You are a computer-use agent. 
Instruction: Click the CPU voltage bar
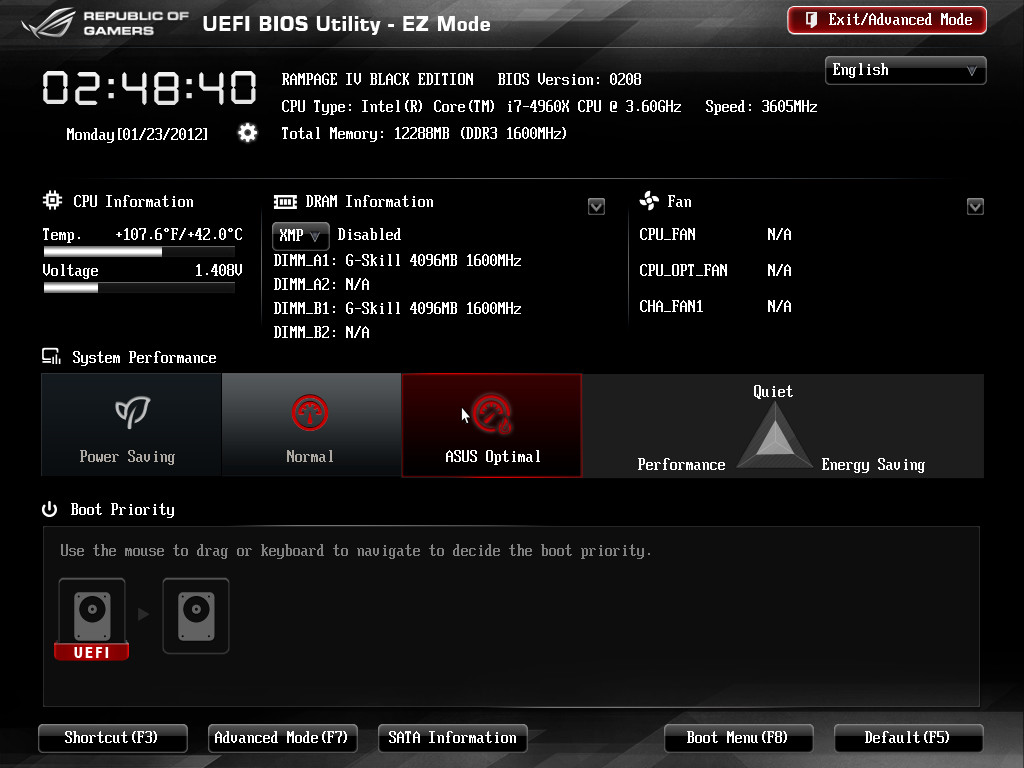click(139, 288)
